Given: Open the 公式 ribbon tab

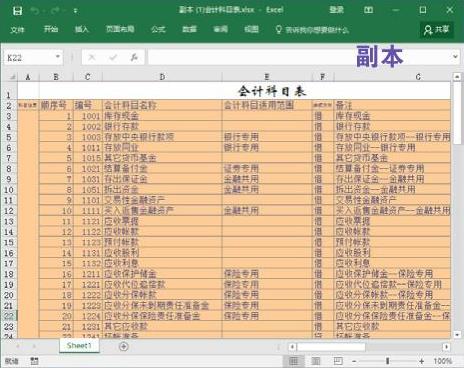Looking at the screenshot, I should (x=158, y=29).
